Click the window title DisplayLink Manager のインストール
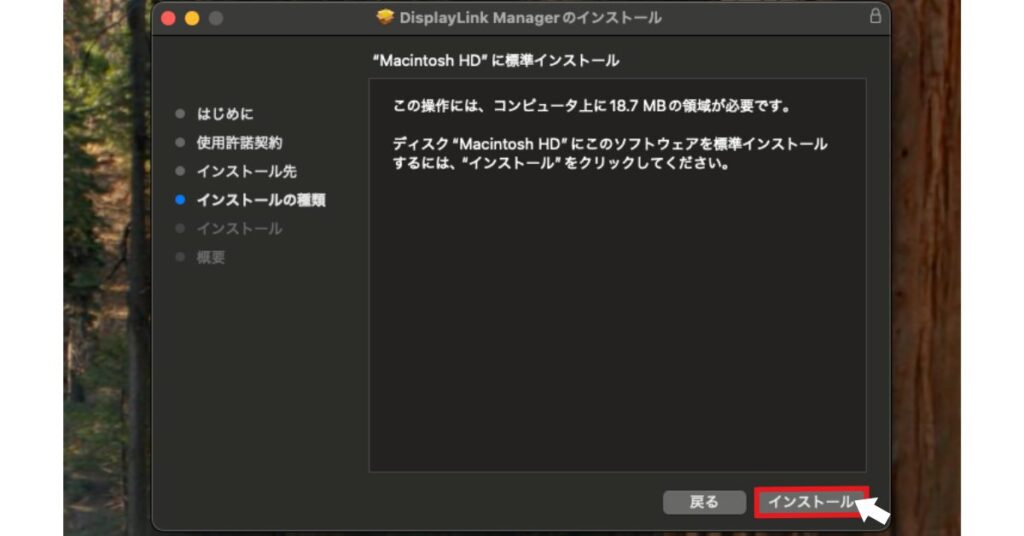The image size is (1024, 536). point(530,18)
